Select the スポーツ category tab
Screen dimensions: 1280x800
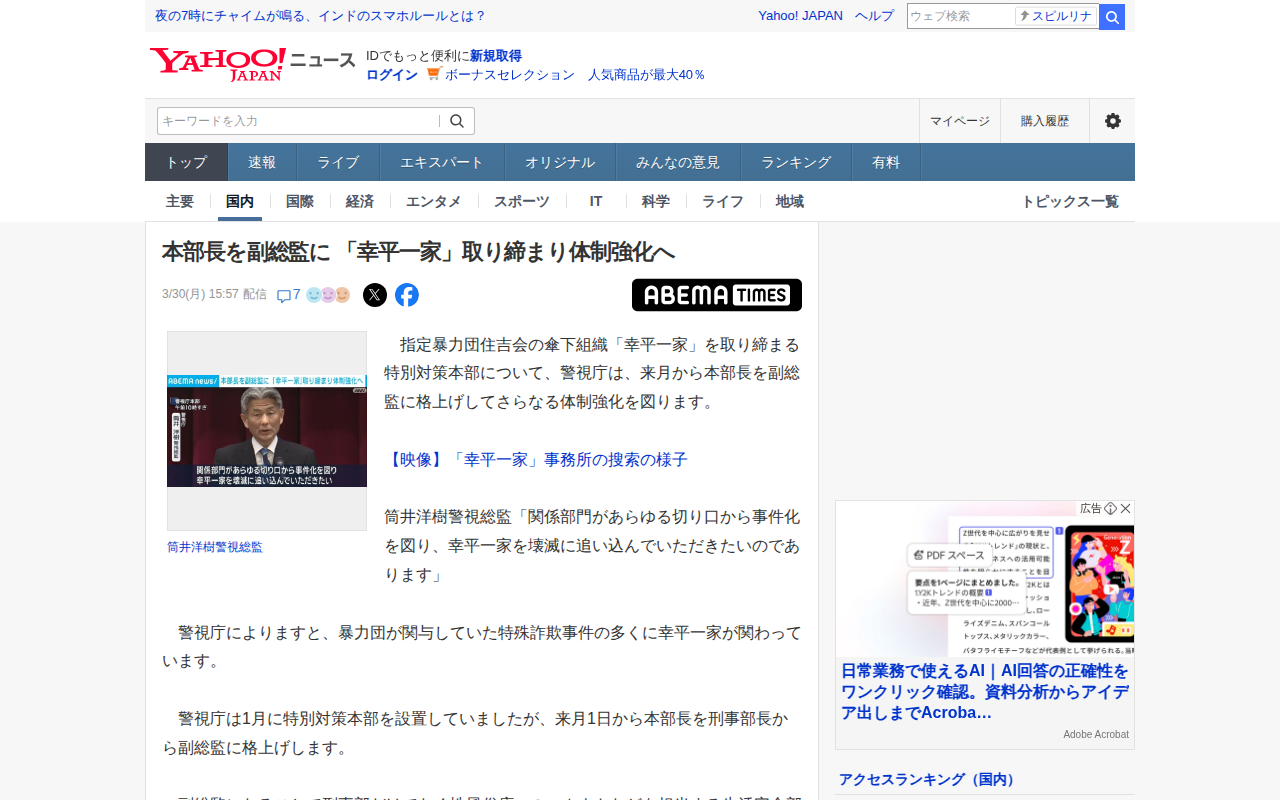tap(522, 201)
